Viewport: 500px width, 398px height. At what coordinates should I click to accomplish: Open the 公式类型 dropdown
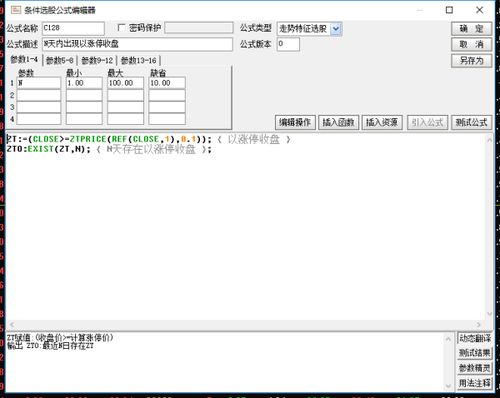336,29
